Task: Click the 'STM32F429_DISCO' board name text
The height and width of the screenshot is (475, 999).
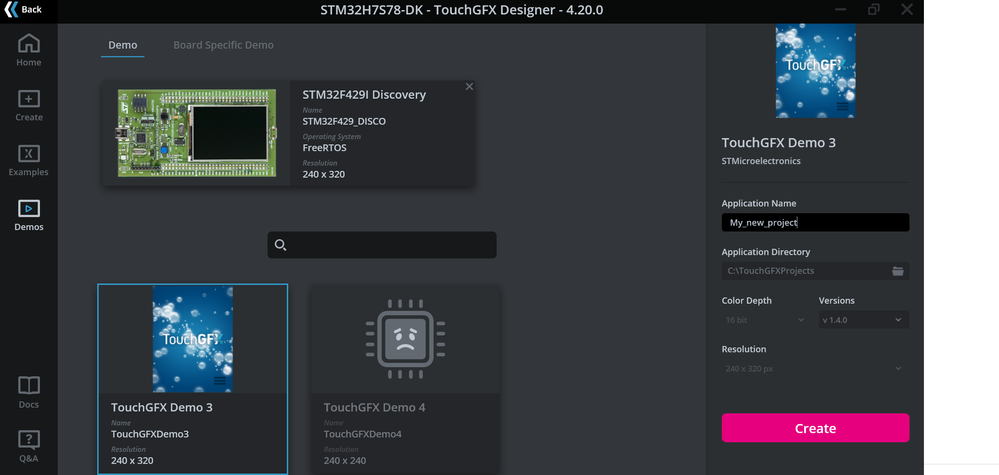Action: point(344,121)
